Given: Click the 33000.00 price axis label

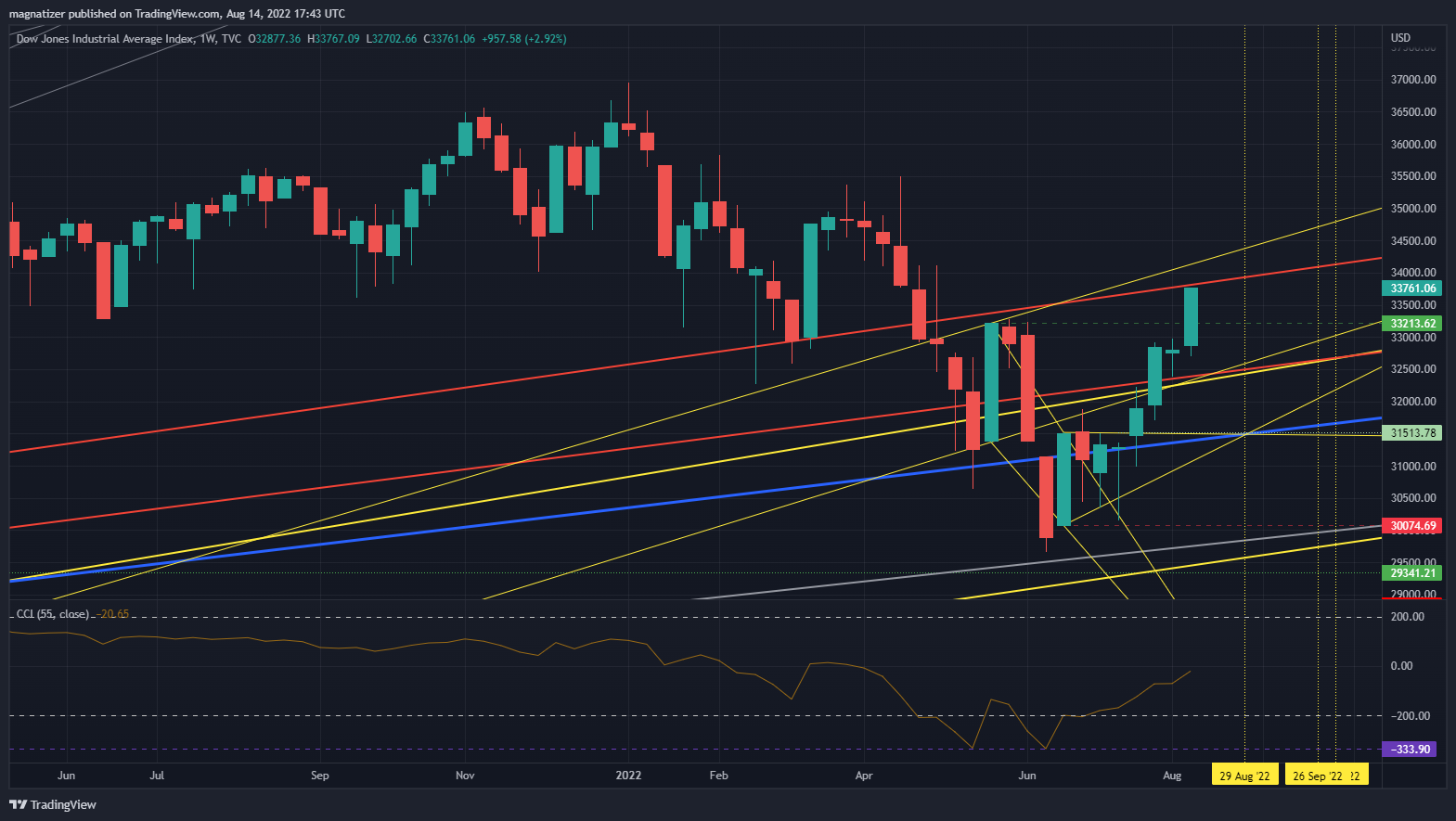Looking at the screenshot, I should [x=1413, y=338].
